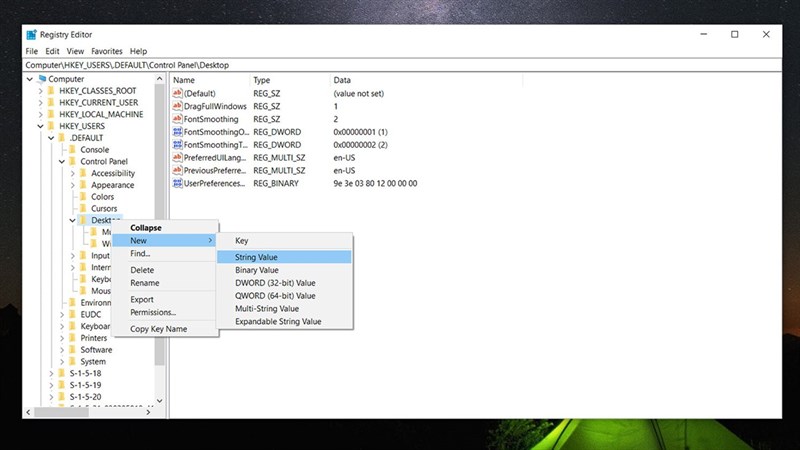
Task: Click the Registry Editor app icon in title bar
Action: (31, 34)
